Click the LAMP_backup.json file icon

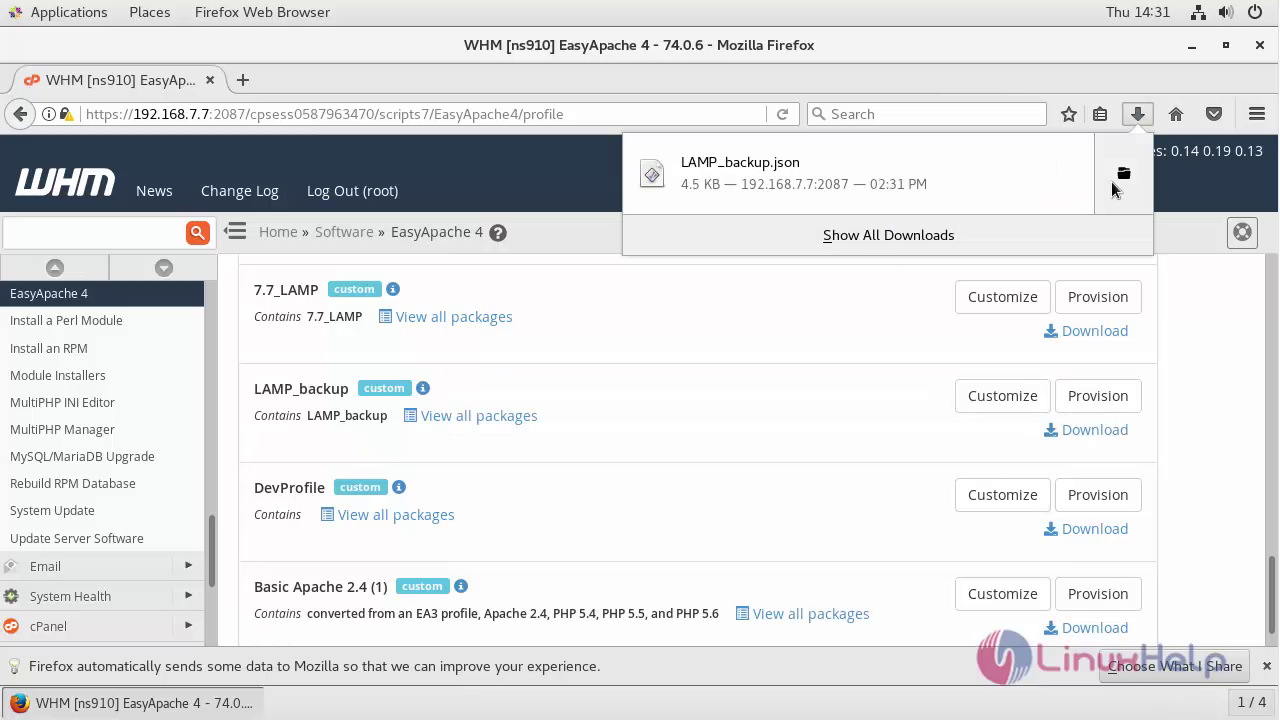click(652, 173)
